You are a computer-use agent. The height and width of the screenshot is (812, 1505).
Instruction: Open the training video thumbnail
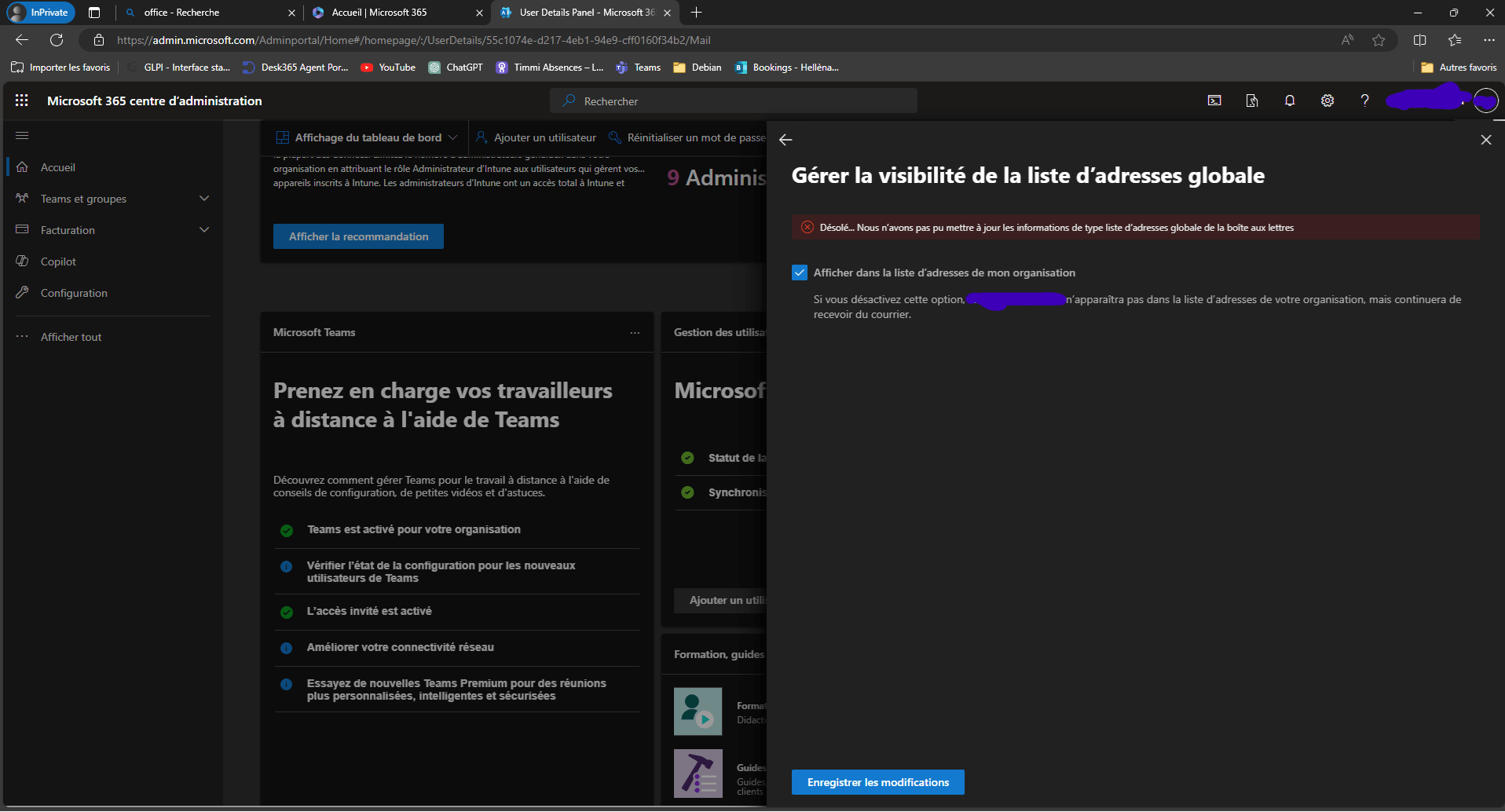pos(698,711)
